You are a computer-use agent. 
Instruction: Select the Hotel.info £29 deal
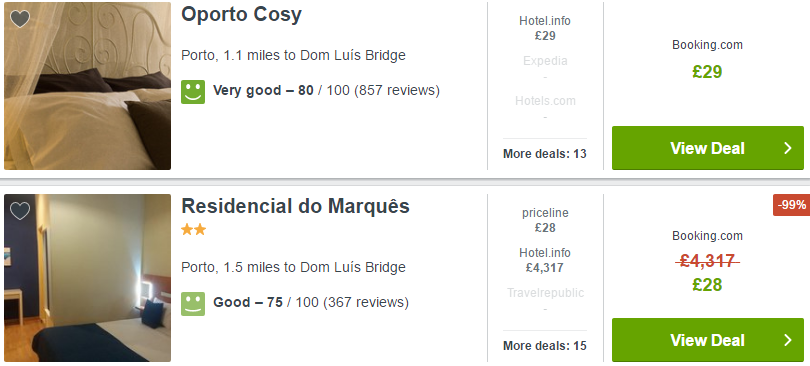(545, 28)
